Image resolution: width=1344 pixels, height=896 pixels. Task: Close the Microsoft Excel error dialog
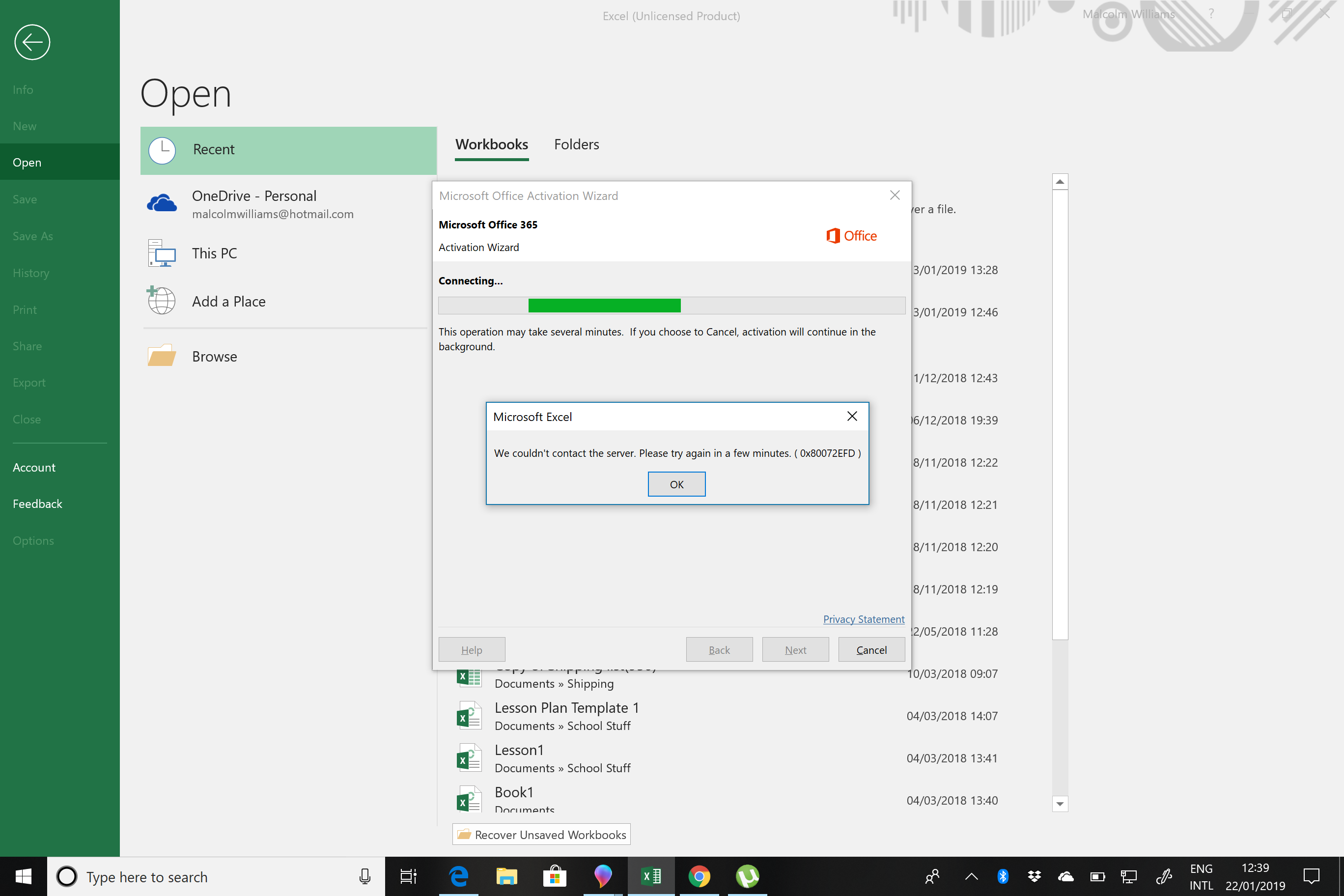(852, 417)
